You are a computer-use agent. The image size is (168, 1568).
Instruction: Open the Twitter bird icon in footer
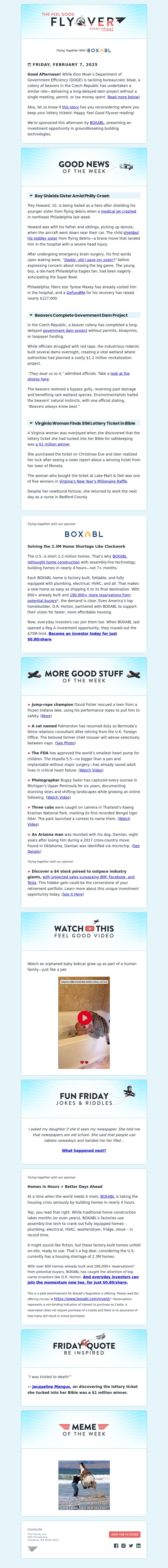click(x=131, y=1545)
